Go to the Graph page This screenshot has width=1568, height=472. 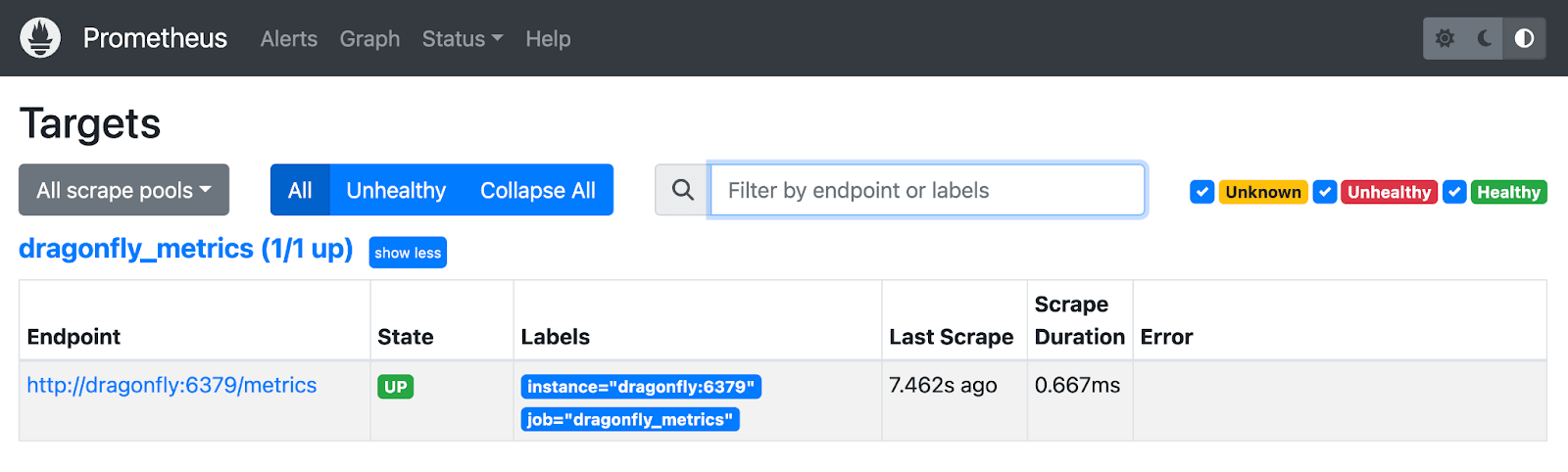[x=369, y=39]
